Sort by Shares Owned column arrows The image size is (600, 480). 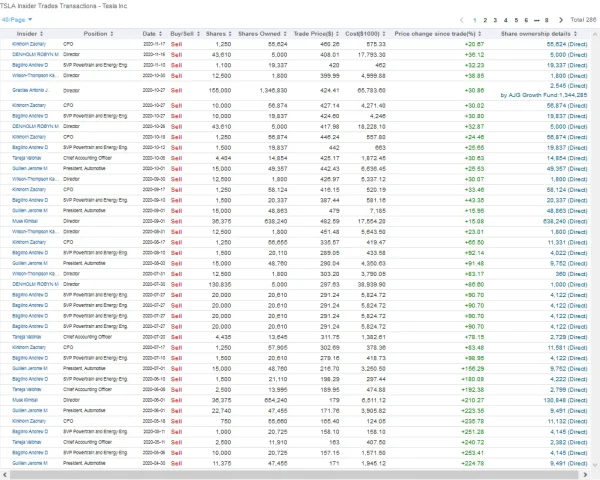[285, 34]
